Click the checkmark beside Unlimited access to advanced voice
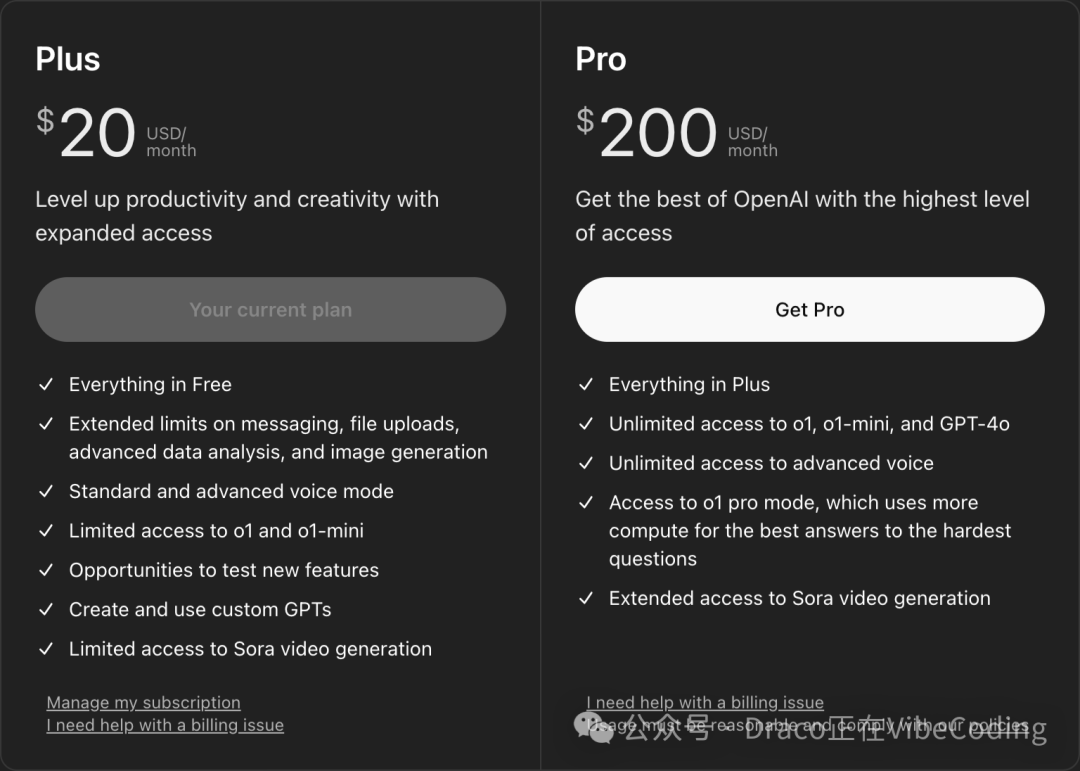Image resolution: width=1080 pixels, height=771 pixels. coord(586,463)
